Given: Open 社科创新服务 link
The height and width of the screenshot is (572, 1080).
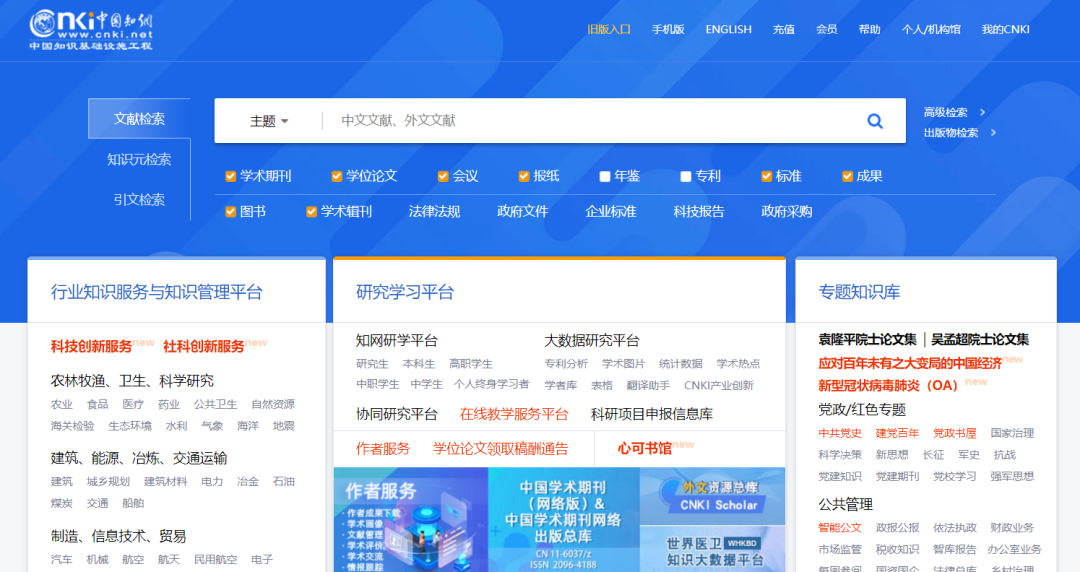Looking at the screenshot, I should [204, 347].
